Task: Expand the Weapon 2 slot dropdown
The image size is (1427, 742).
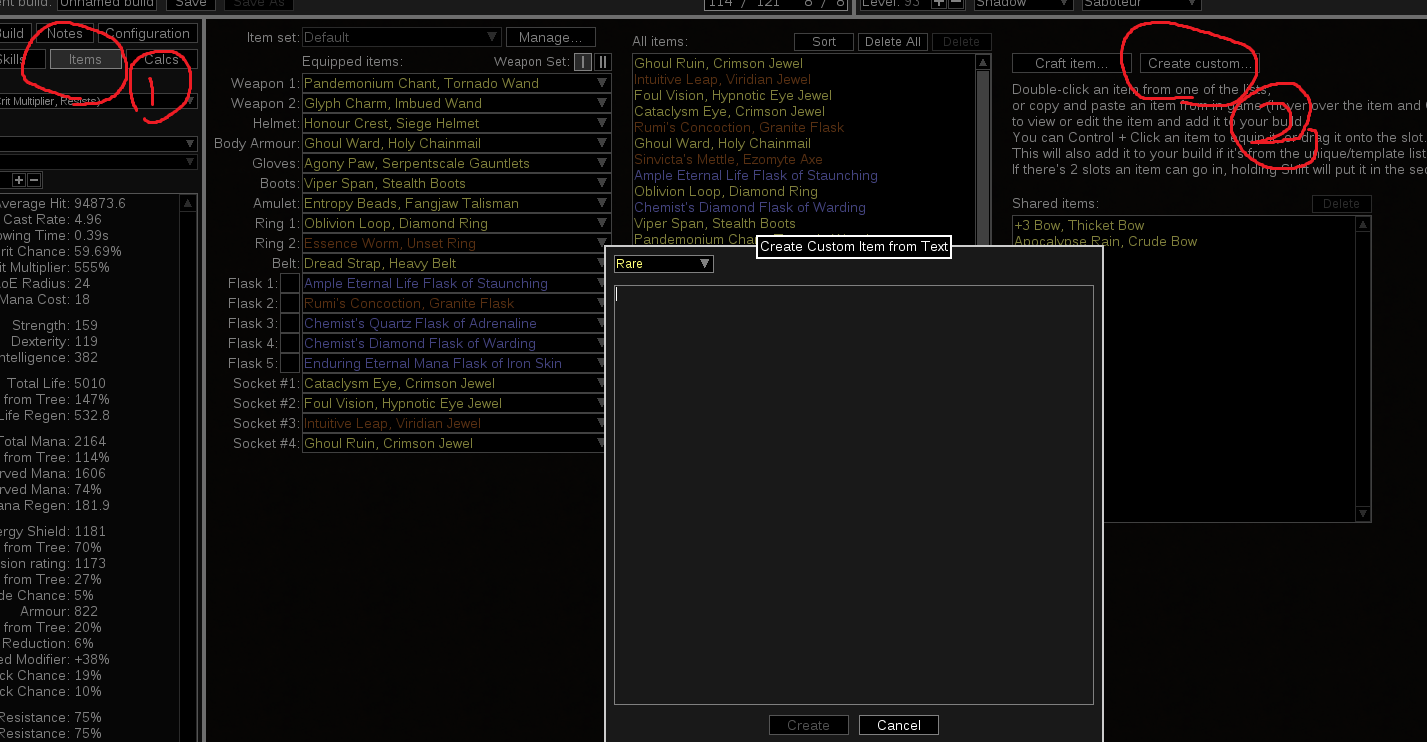Action: [x=456, y=103]
